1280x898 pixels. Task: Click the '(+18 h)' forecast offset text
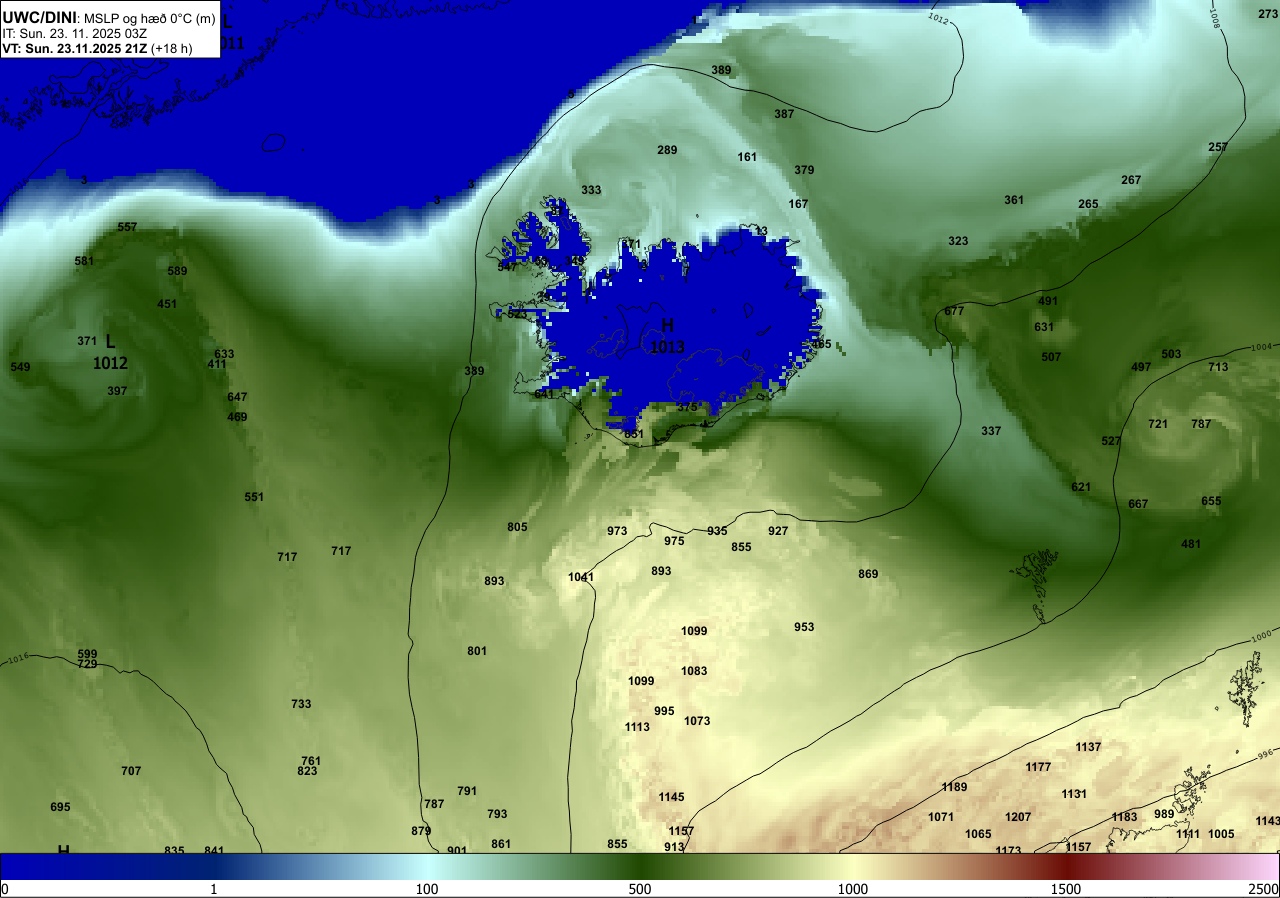pyautogui.click(x=172, y=47)
